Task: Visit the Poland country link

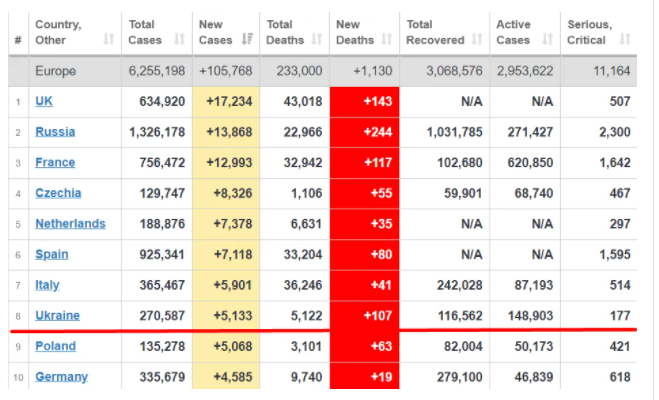Action: tap(56, 346)
